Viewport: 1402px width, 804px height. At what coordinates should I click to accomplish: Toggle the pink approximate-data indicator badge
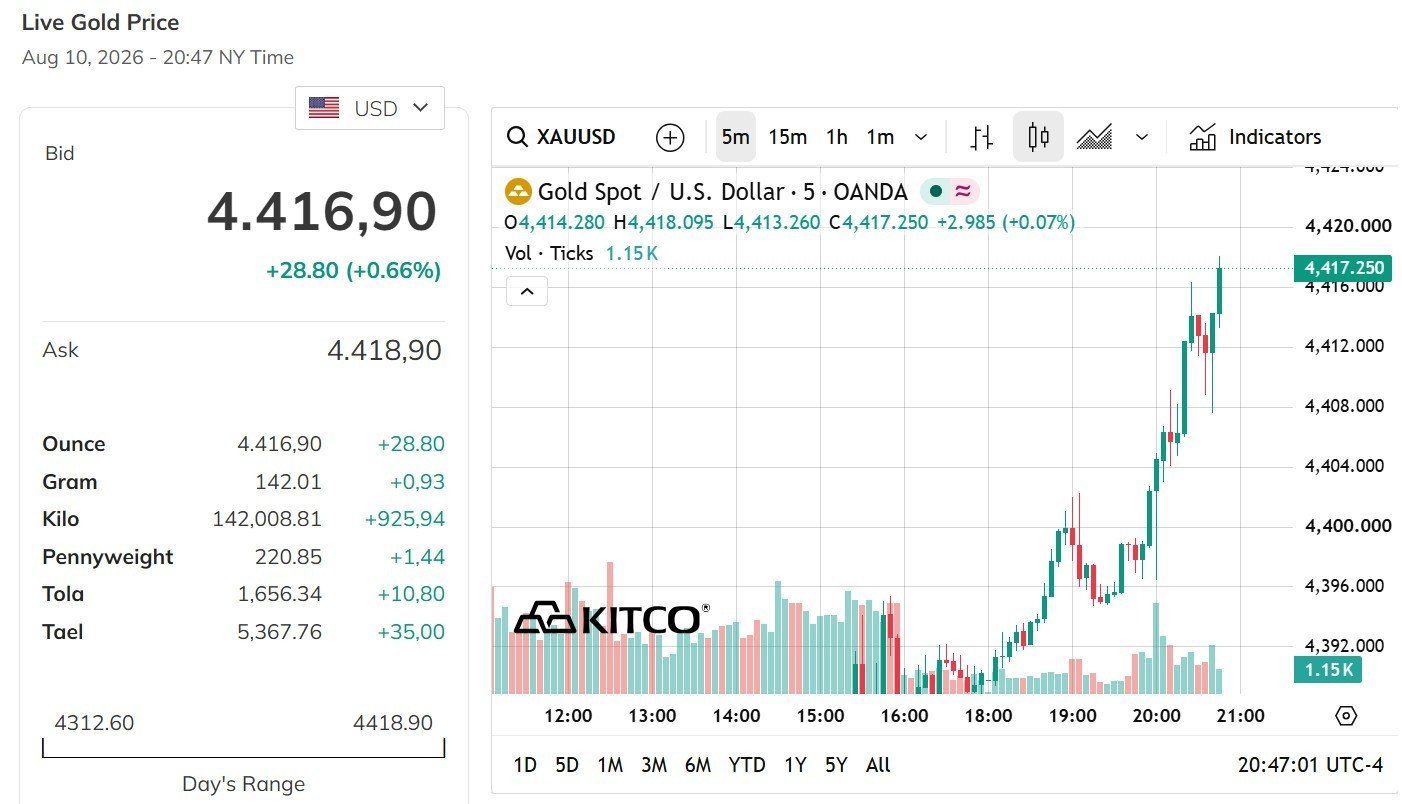pos(963,192)
